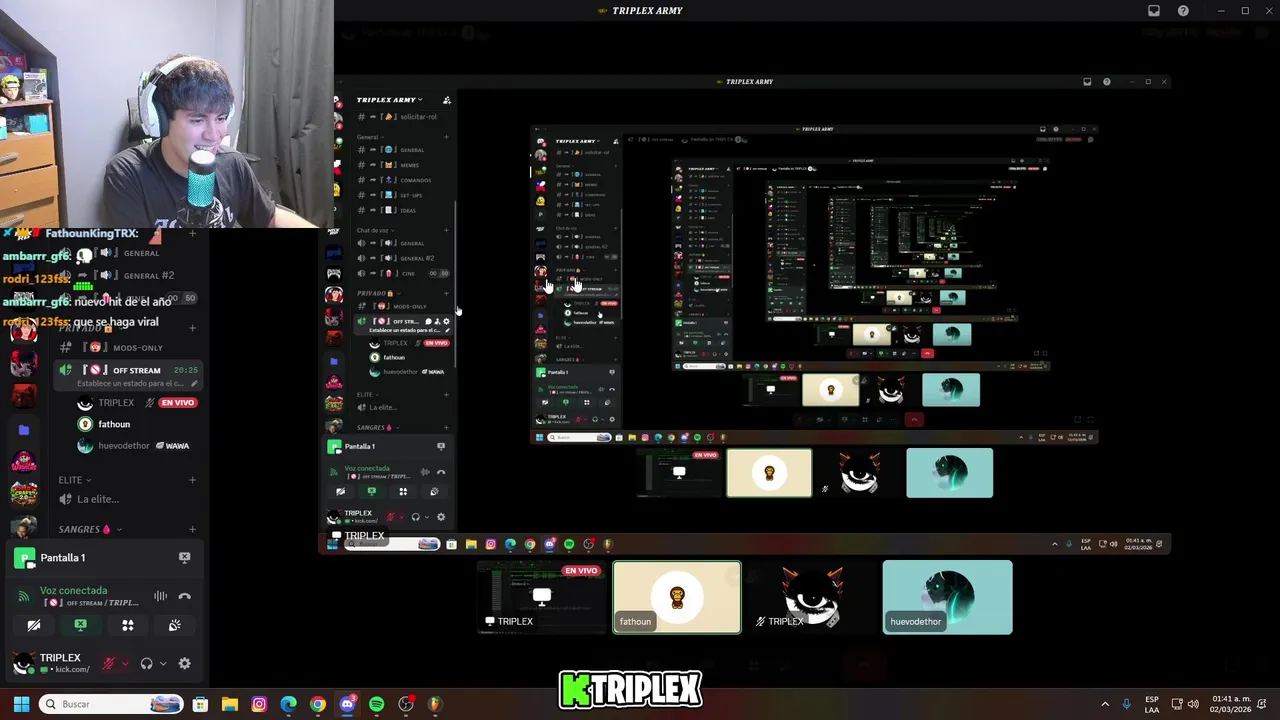Open OFF STREAM channel settings gear in center panel
This screenshot has height=720, width=1280.
click(x=446, y=321)
